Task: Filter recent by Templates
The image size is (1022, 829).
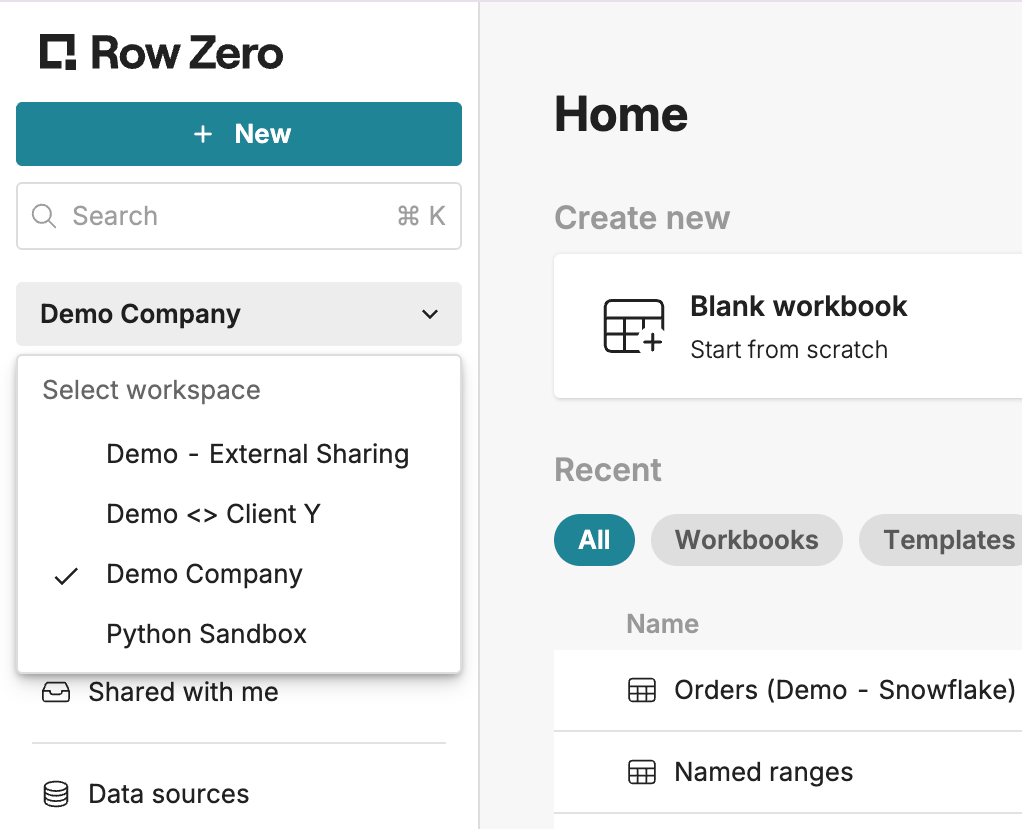Action: (x=941, y=540)
